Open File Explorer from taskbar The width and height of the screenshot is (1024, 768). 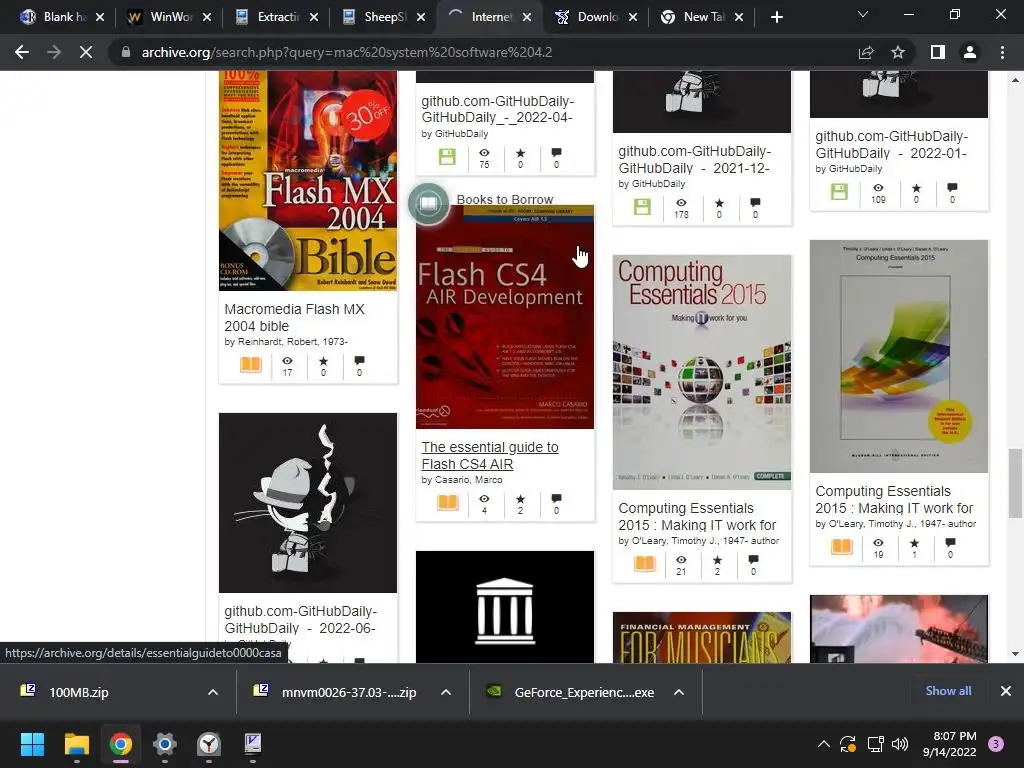point(76,744)
